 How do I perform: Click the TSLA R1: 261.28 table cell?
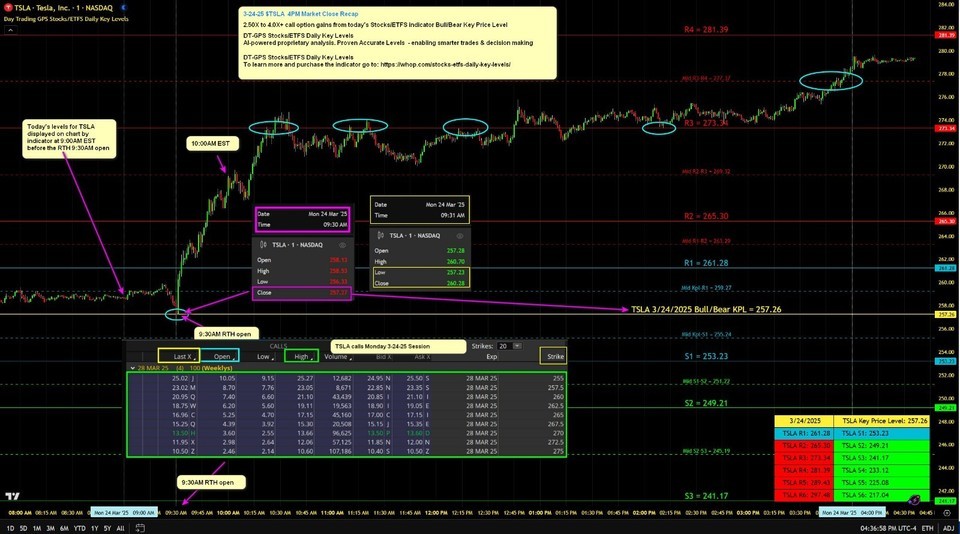pos(804,433)
